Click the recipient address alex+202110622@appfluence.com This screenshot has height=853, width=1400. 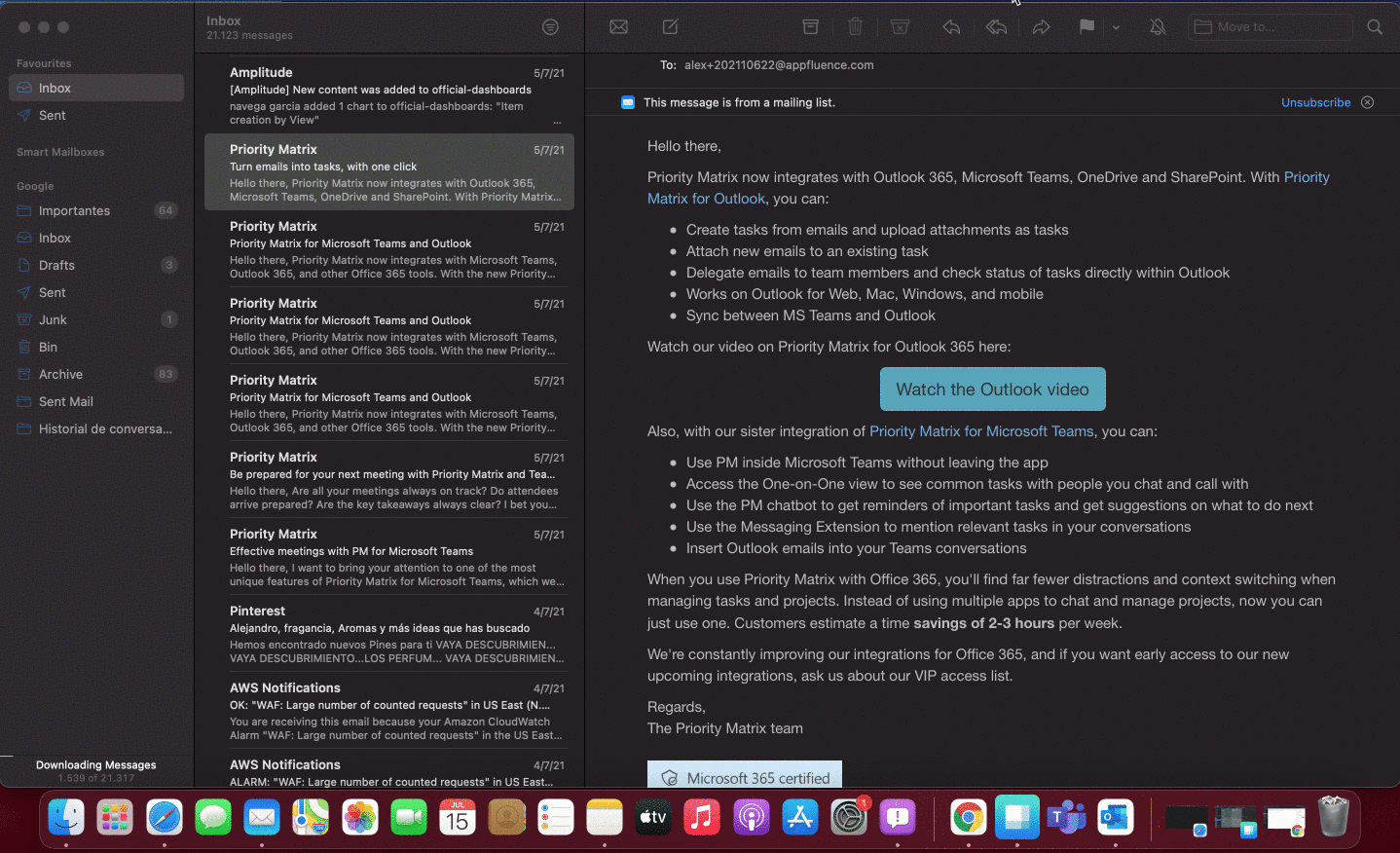click(x=779, y=65)
